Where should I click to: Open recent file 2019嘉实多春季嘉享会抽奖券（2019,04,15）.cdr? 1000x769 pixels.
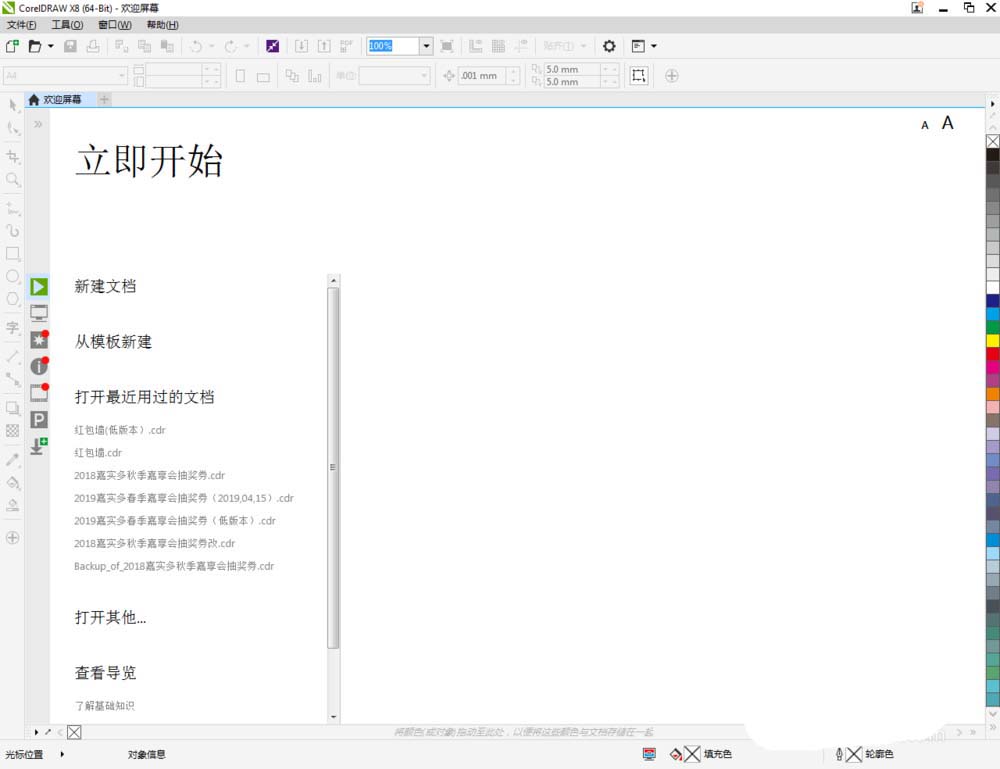coord(184,498)
